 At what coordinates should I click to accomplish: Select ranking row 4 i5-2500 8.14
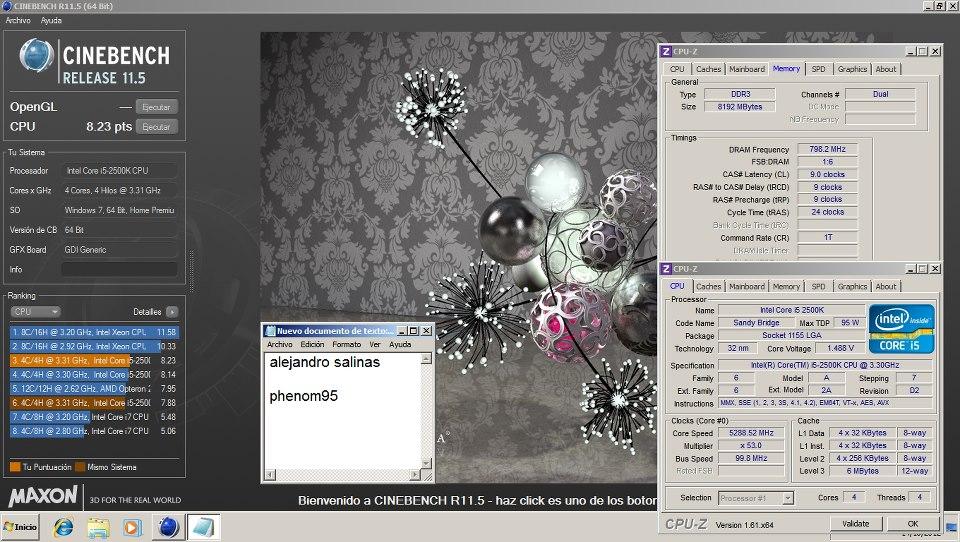94,374
